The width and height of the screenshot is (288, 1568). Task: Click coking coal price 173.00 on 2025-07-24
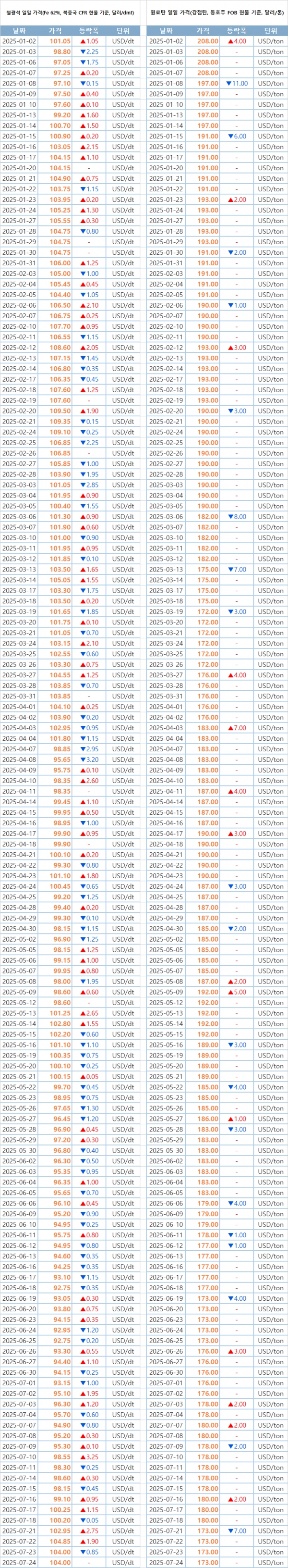(208, 1563)
